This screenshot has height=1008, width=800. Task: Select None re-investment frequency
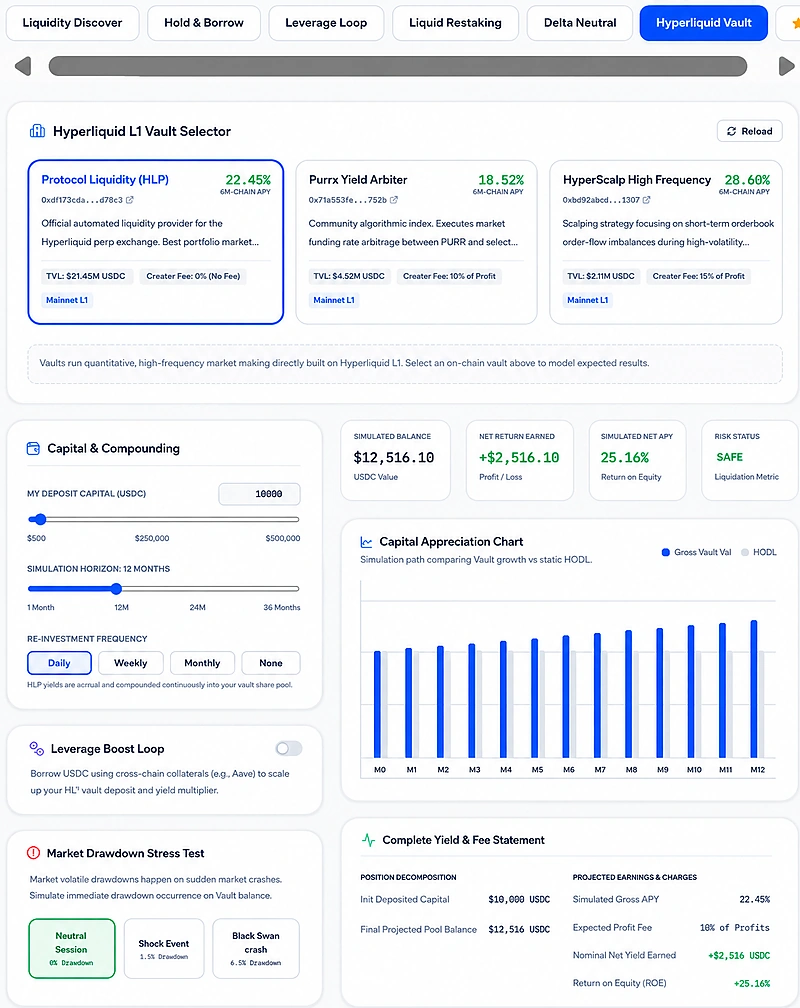(x=271, y=663)
